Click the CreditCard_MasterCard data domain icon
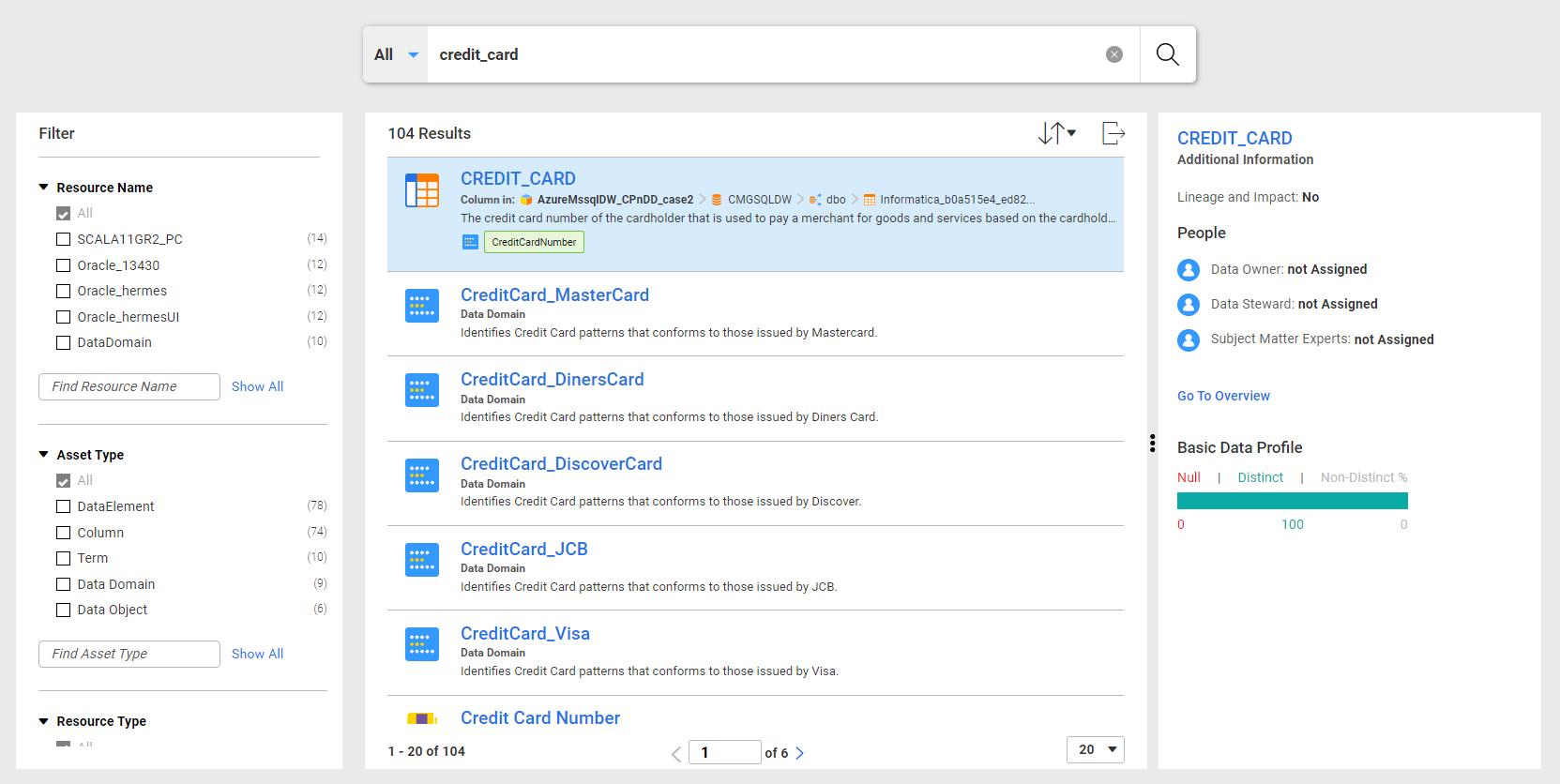Screen dimensions: 1560x784 422,306
